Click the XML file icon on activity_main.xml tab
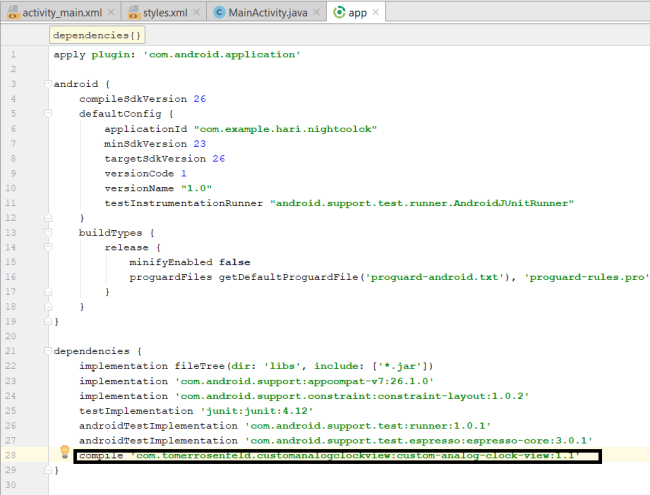650x495 pixels. coord(13,12)
